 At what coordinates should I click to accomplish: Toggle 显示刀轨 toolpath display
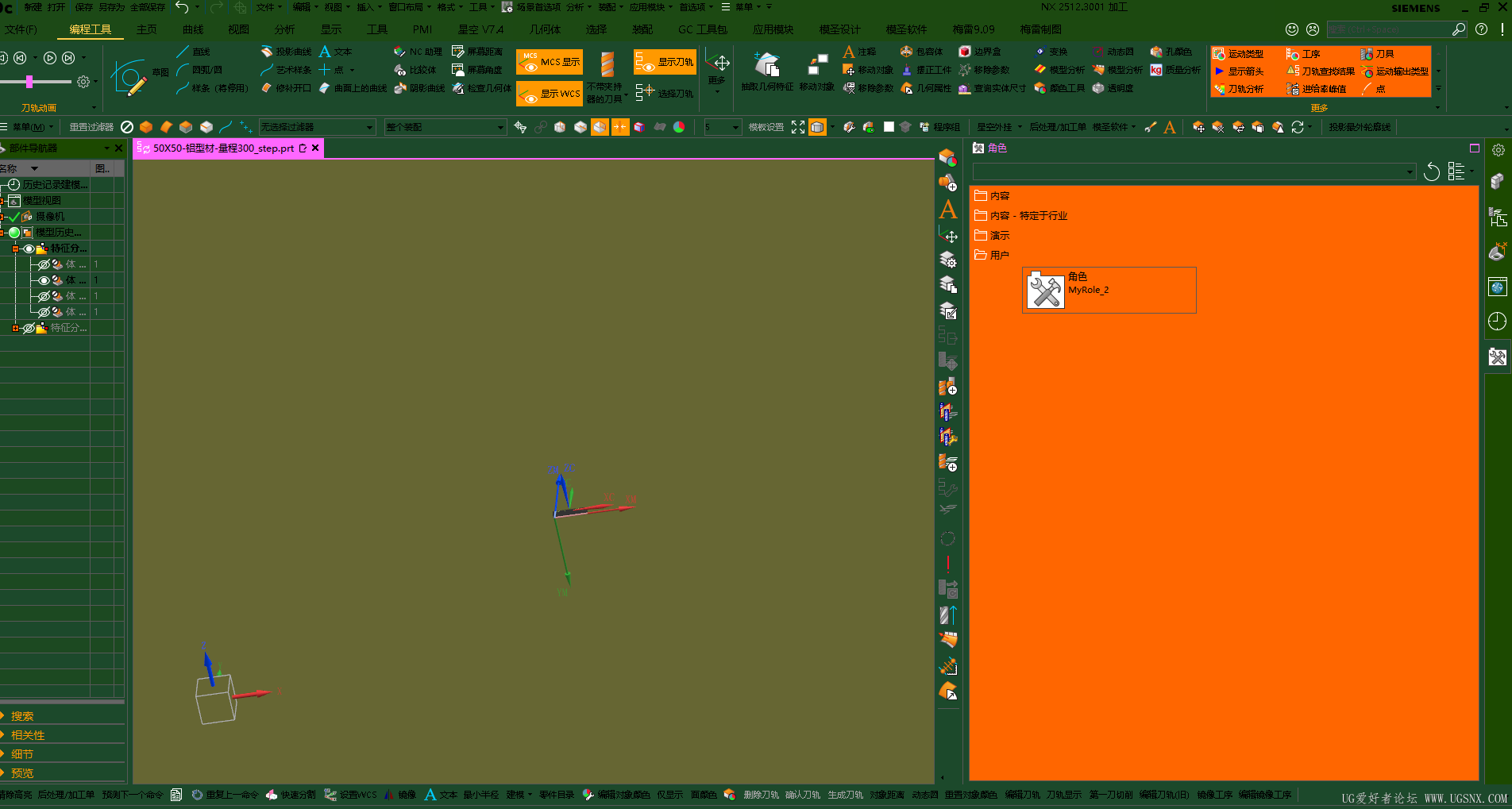point(665,62)
